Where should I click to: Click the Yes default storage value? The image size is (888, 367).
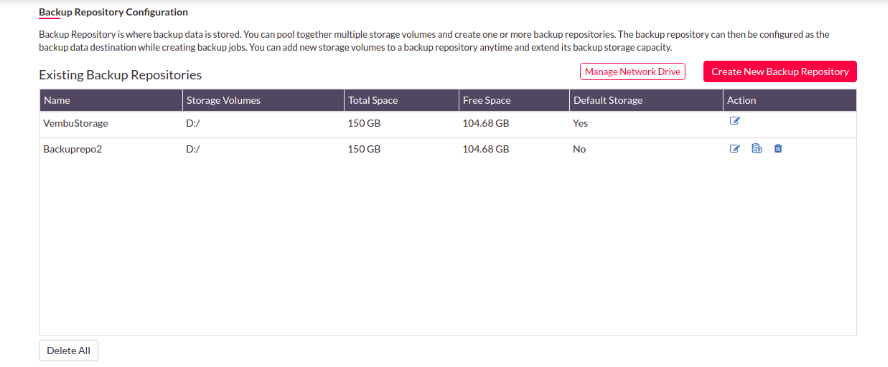[580, 123]
